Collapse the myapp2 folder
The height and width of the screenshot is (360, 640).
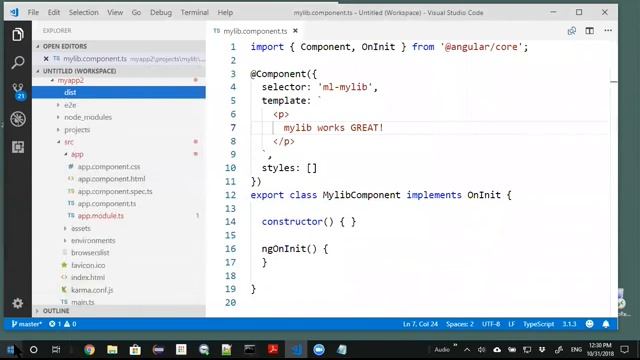(x=53, y=80)
